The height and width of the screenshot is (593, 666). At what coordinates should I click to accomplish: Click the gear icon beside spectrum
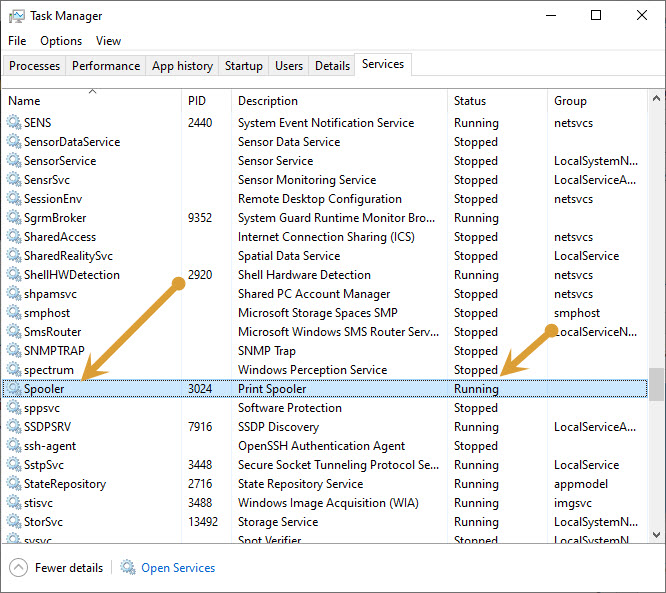coord(14,370)
